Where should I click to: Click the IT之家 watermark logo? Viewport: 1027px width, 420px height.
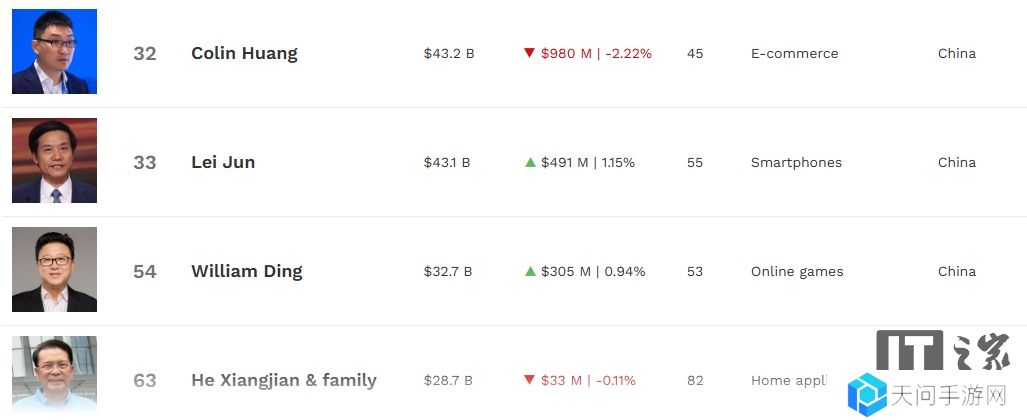[x=944, y=351]
